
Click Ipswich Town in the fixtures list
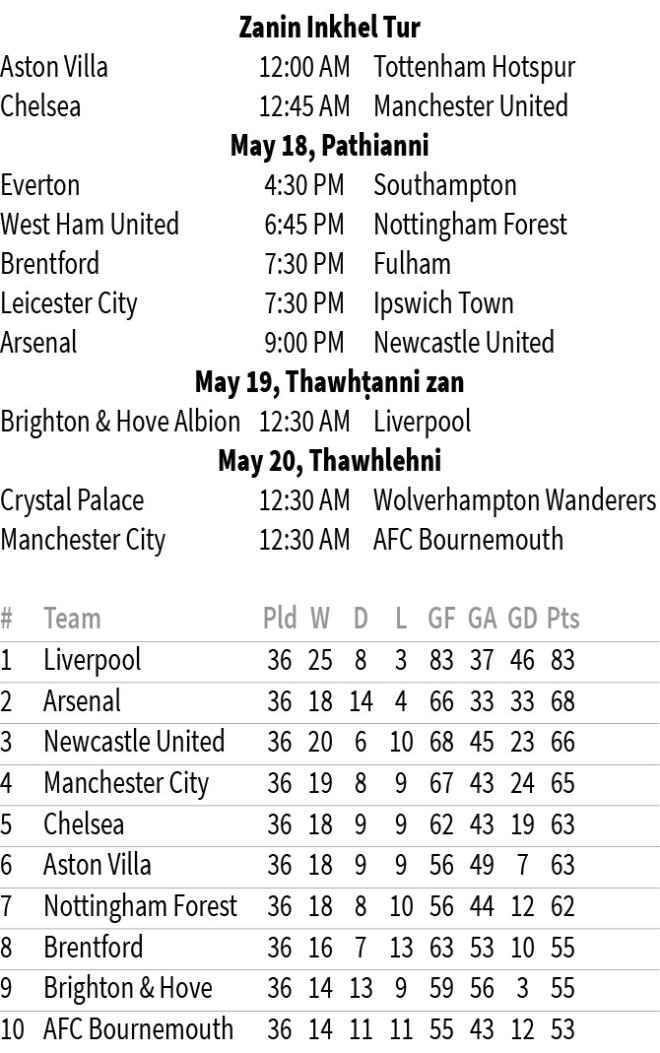[x=443, y=304]
